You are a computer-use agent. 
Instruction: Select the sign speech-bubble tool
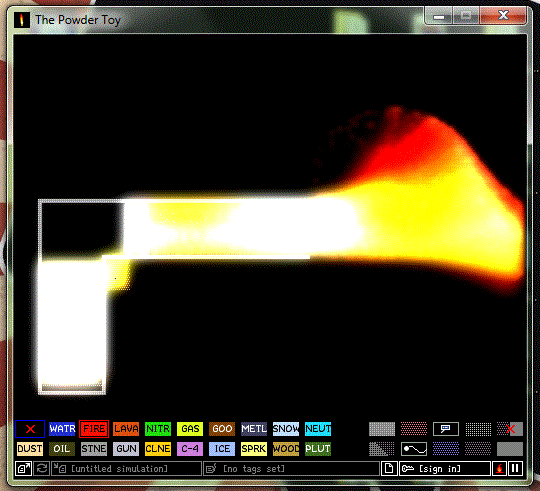[446, 429]
